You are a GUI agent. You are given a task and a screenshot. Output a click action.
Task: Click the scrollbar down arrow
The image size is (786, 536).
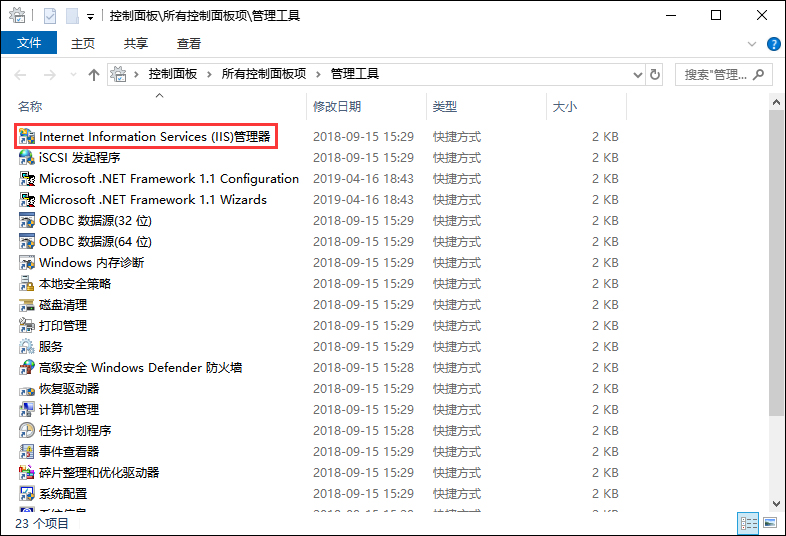776,503
